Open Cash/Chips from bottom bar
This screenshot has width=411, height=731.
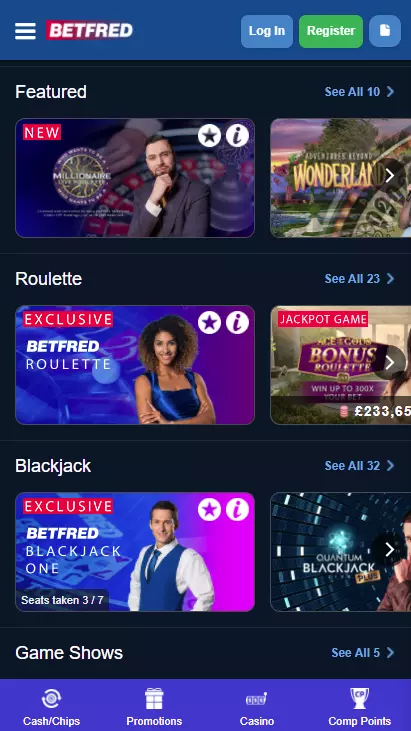pyautogui.click(x=51, y=706)
